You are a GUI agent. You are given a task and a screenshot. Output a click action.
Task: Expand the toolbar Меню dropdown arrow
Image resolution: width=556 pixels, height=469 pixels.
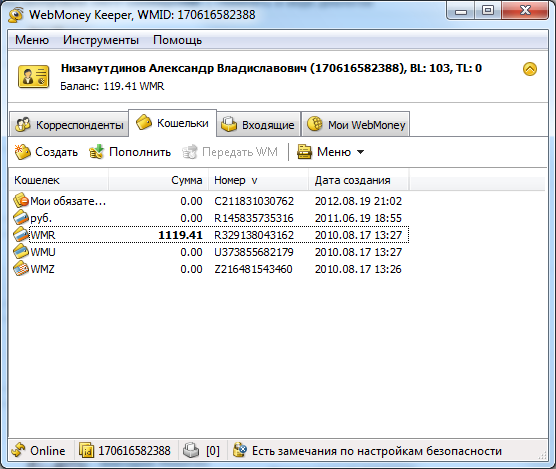coord(360,152)
